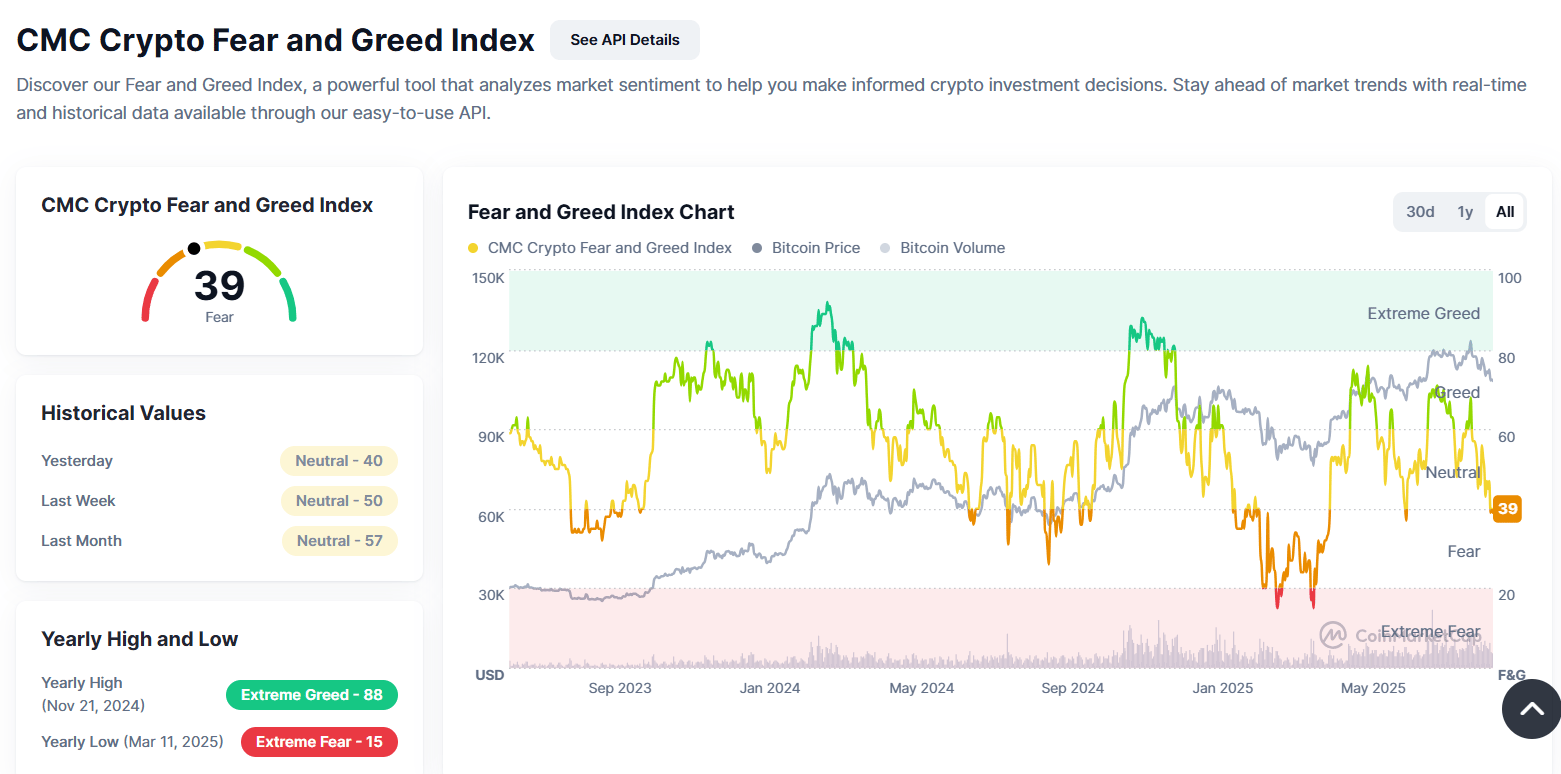Click the scroll-to-top arrow button
This screenshot has height=774, width=1561.
point(1530,709)
